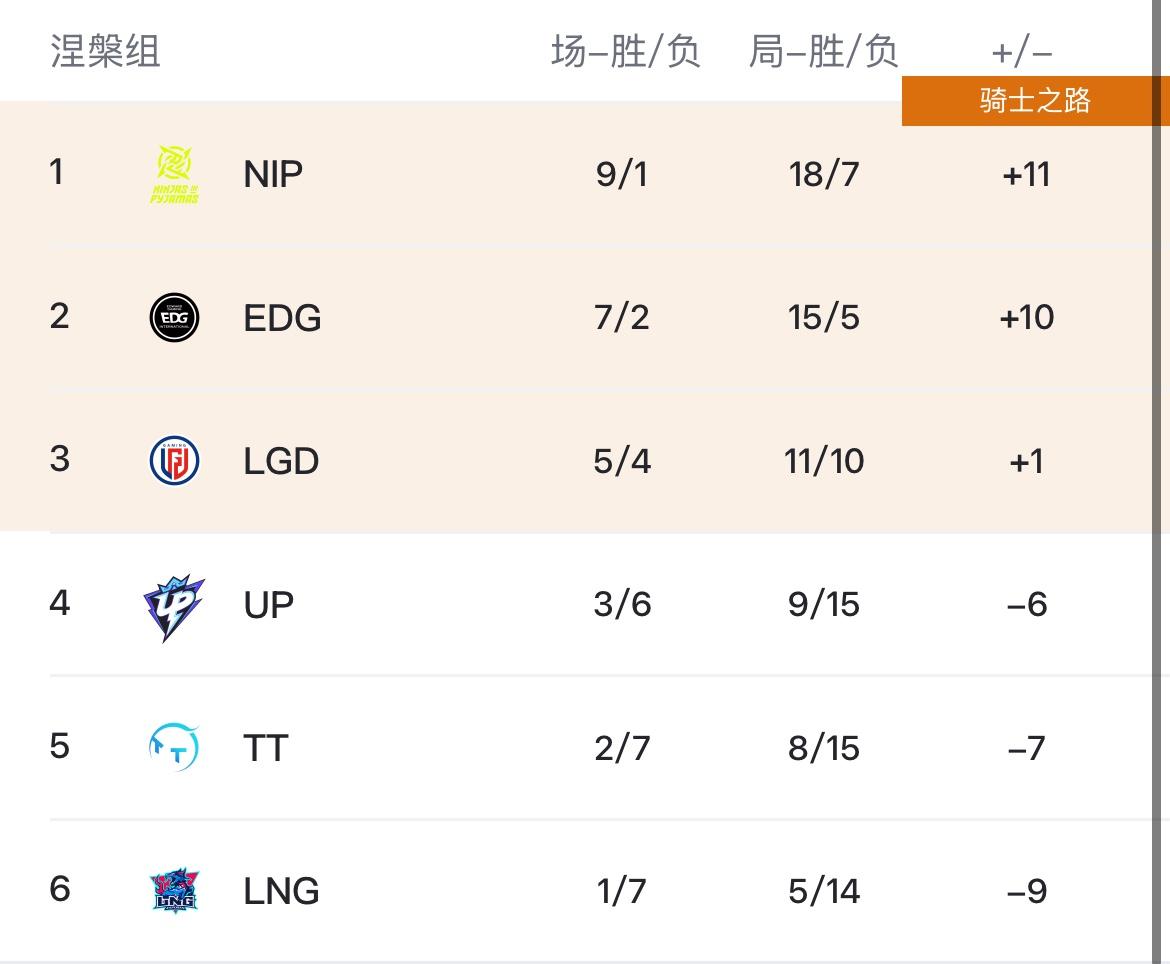Click the LGD Gaming logo
The image size is (1170, 964).
coord(174,461)
